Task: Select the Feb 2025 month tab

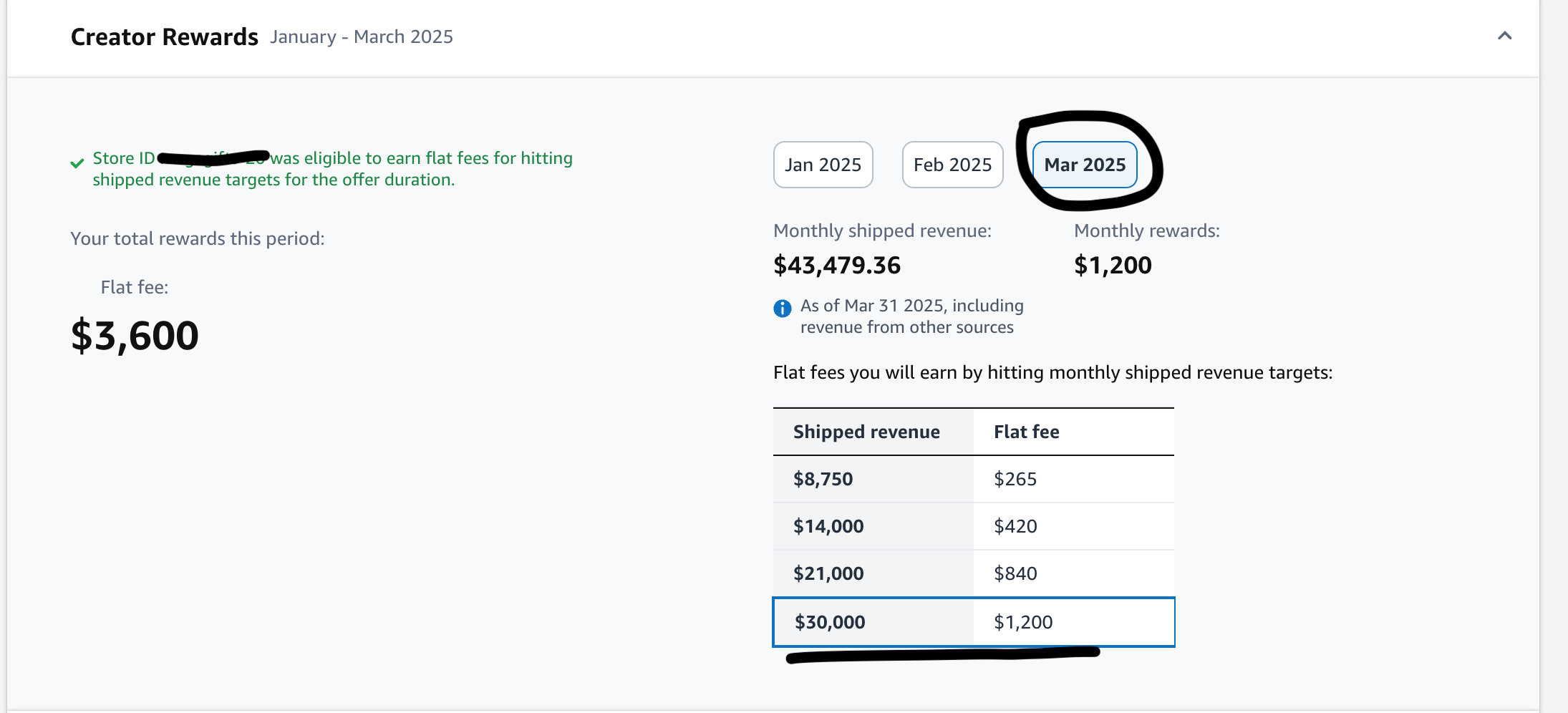Action: 952,165
